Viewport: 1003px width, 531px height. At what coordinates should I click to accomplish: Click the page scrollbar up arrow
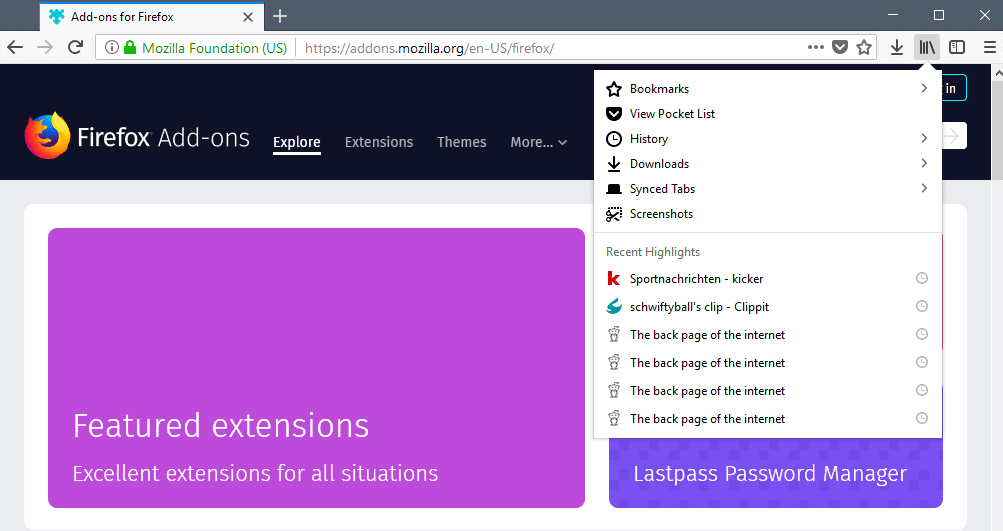(998, 74)
